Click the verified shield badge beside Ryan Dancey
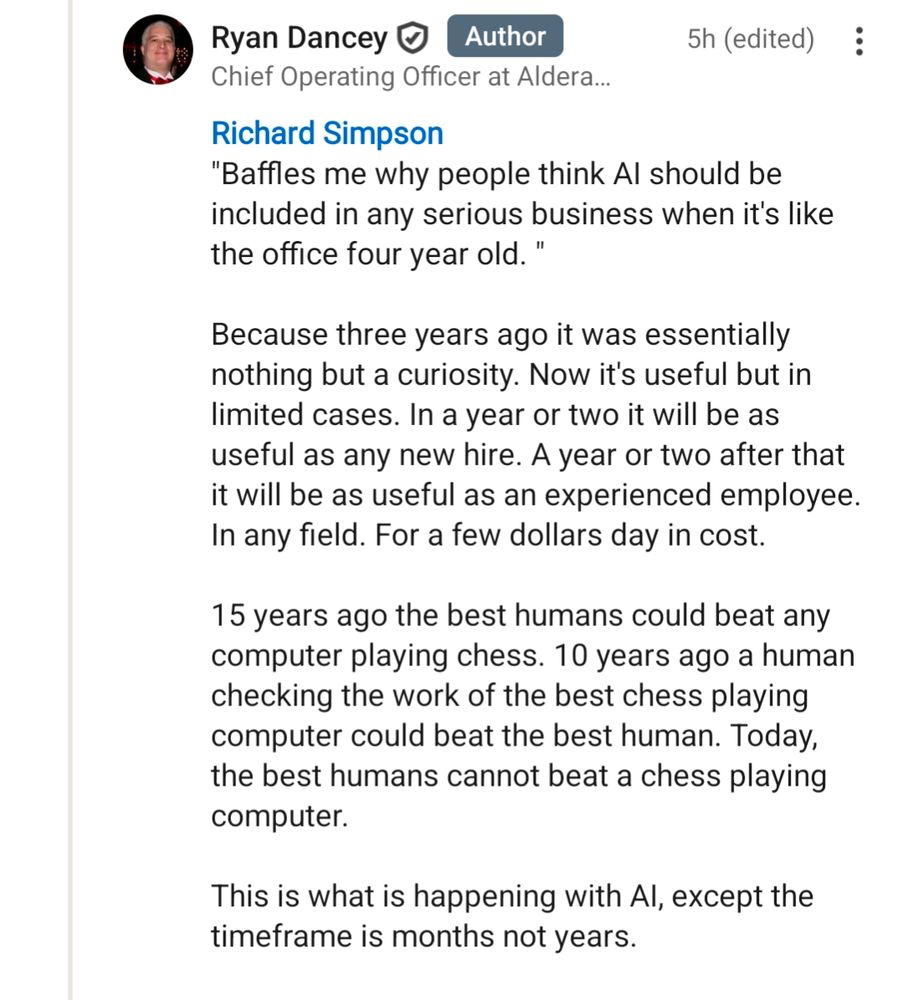Screen dimensions: 903x1000 coord(413,39)
